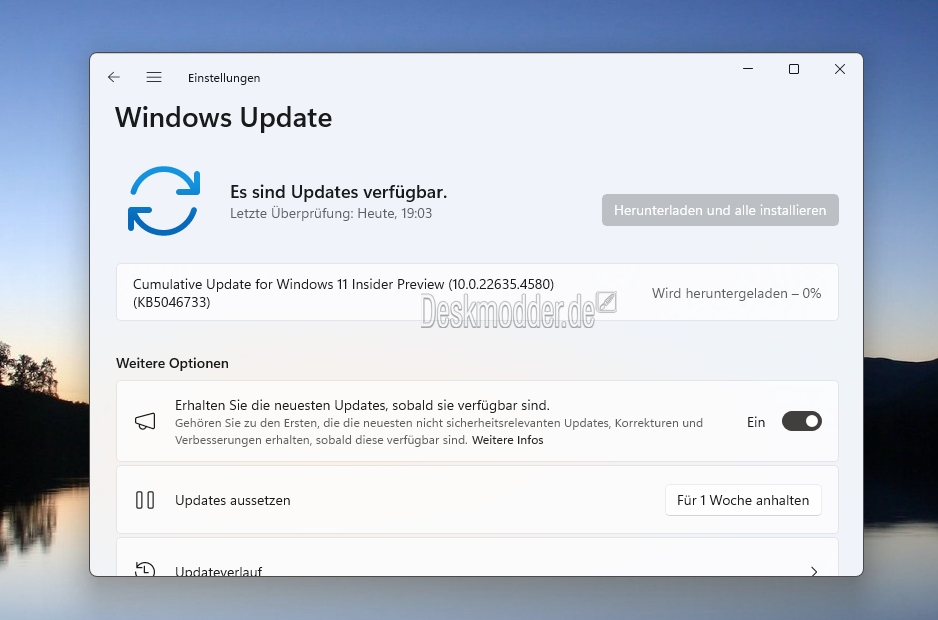Open the hamburger navigation menu
Image resolution: width=938 pixels, height=620 pixels.
pos(154,77)
